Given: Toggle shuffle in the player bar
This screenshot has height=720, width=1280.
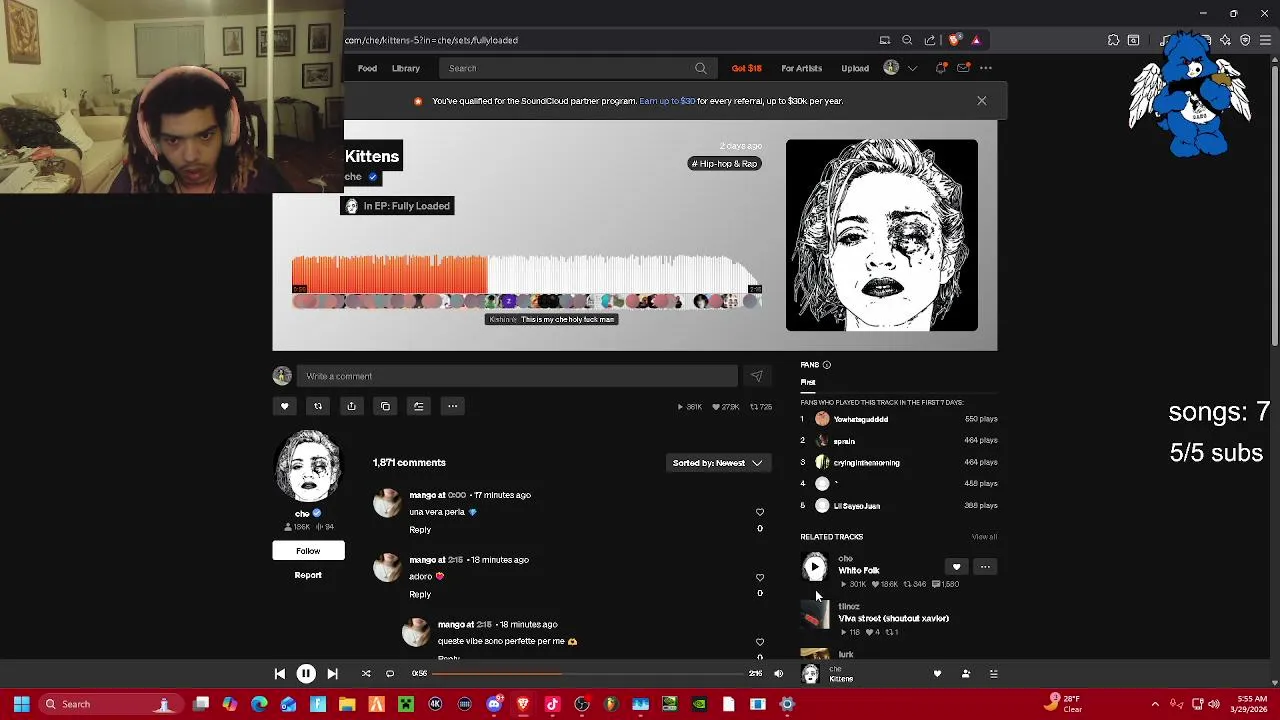Looking at the screenshot, I should (366, 674).
